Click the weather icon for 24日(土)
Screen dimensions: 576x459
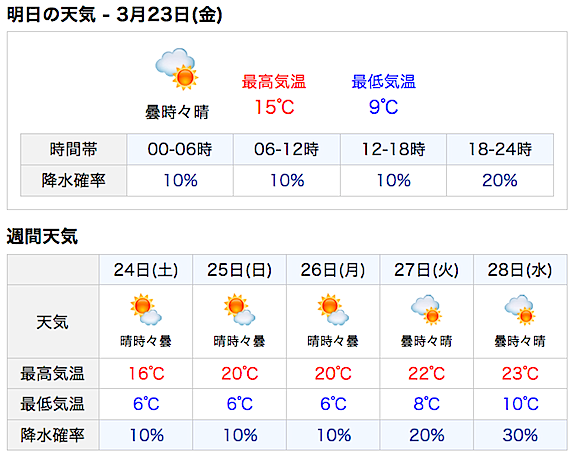(x=146, y=309)
